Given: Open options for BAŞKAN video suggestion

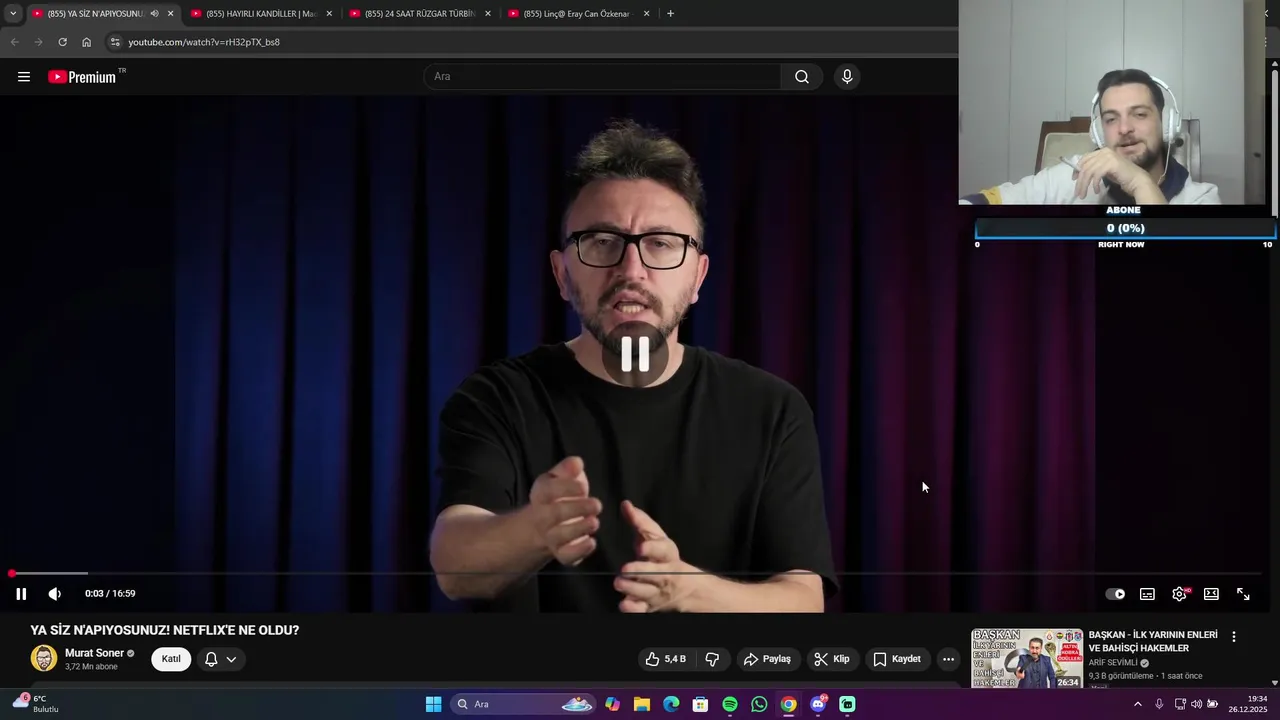Looking at the screenshot, I should 1233,637.
